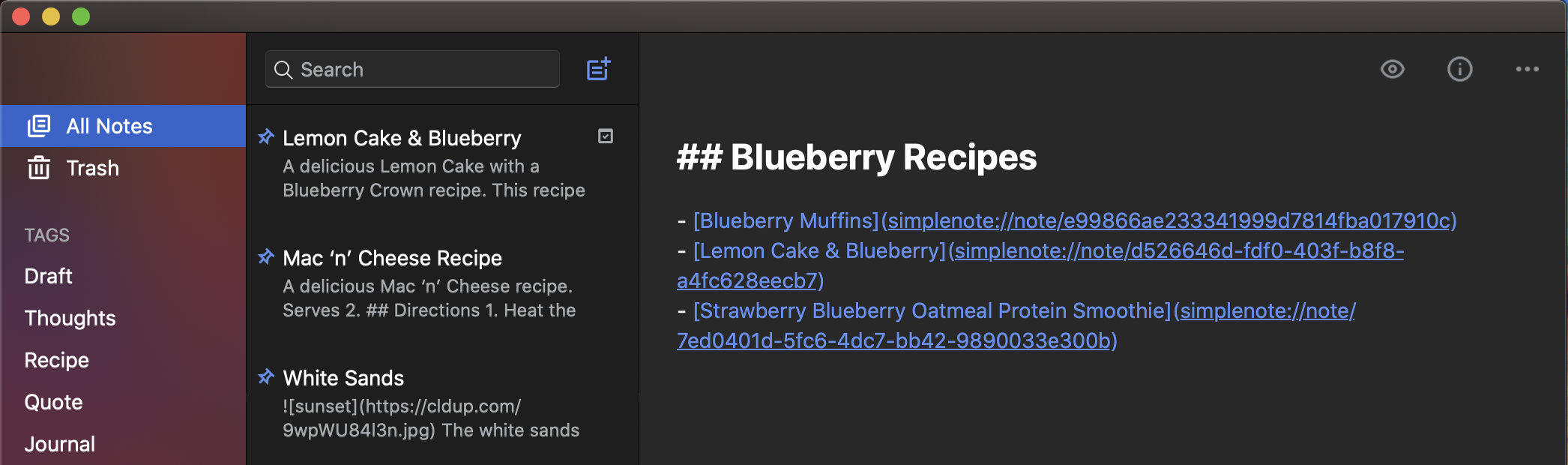Show notes tagged Thoughts
Screen dimensions: 1568x465
point(70,318)
